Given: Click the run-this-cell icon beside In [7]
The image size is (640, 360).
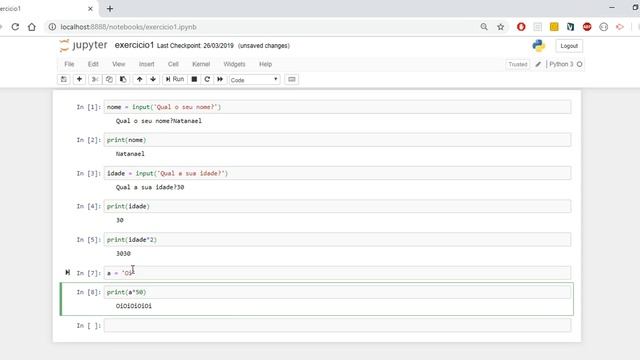Looking at the screenshot, I should pyautogui.click(x=68, y=272).
